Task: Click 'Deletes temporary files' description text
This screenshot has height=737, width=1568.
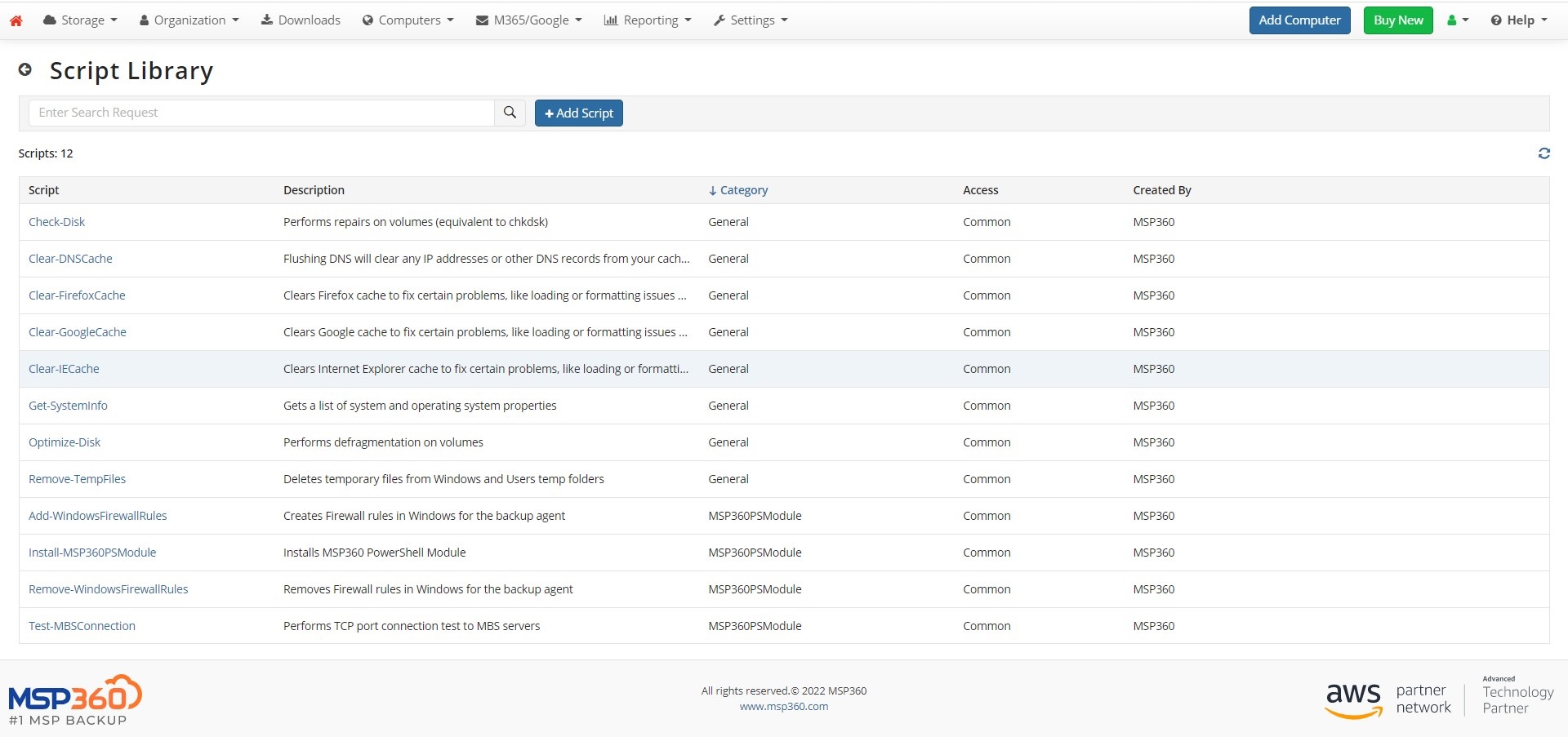Action: (443, 479)
